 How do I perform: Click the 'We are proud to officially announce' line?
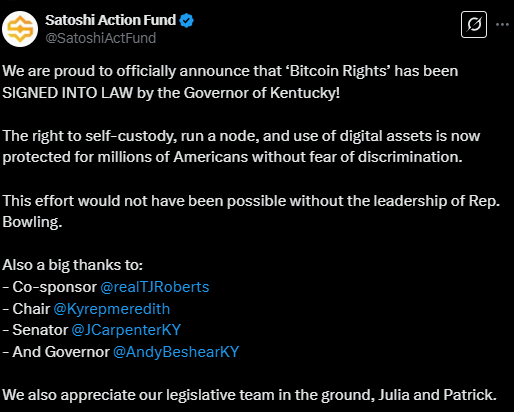coord(230,71)
